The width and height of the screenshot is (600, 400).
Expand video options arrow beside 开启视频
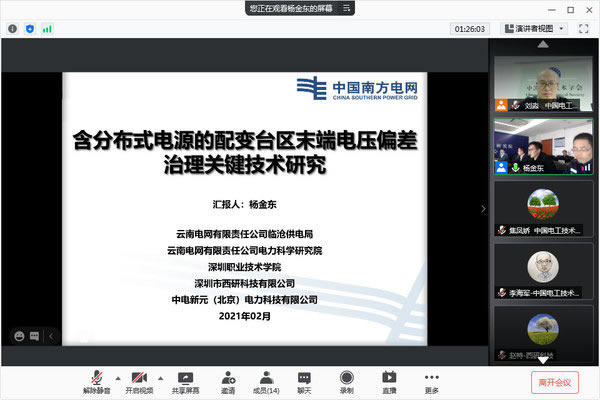point(161,377)
